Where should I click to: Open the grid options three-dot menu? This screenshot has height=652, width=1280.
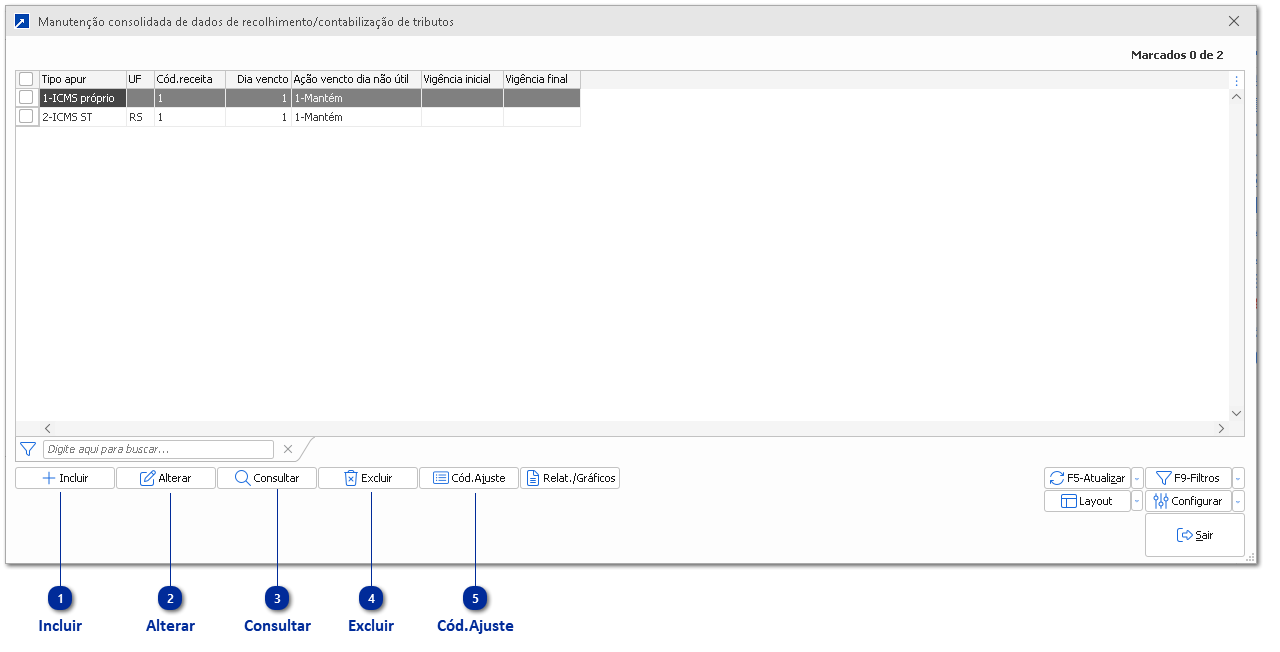point(1237,81)
